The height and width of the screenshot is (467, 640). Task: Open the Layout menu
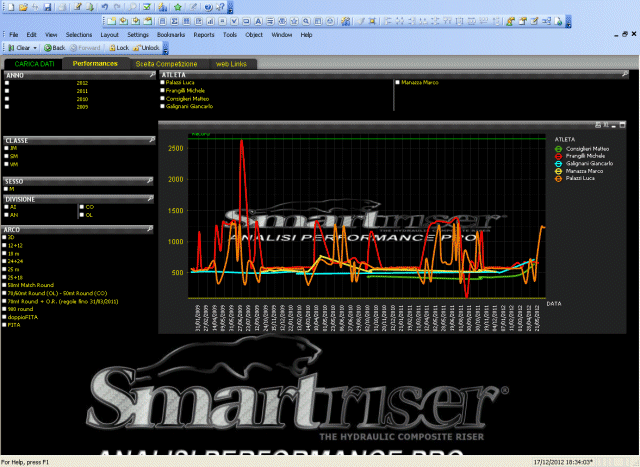(109, 35)
